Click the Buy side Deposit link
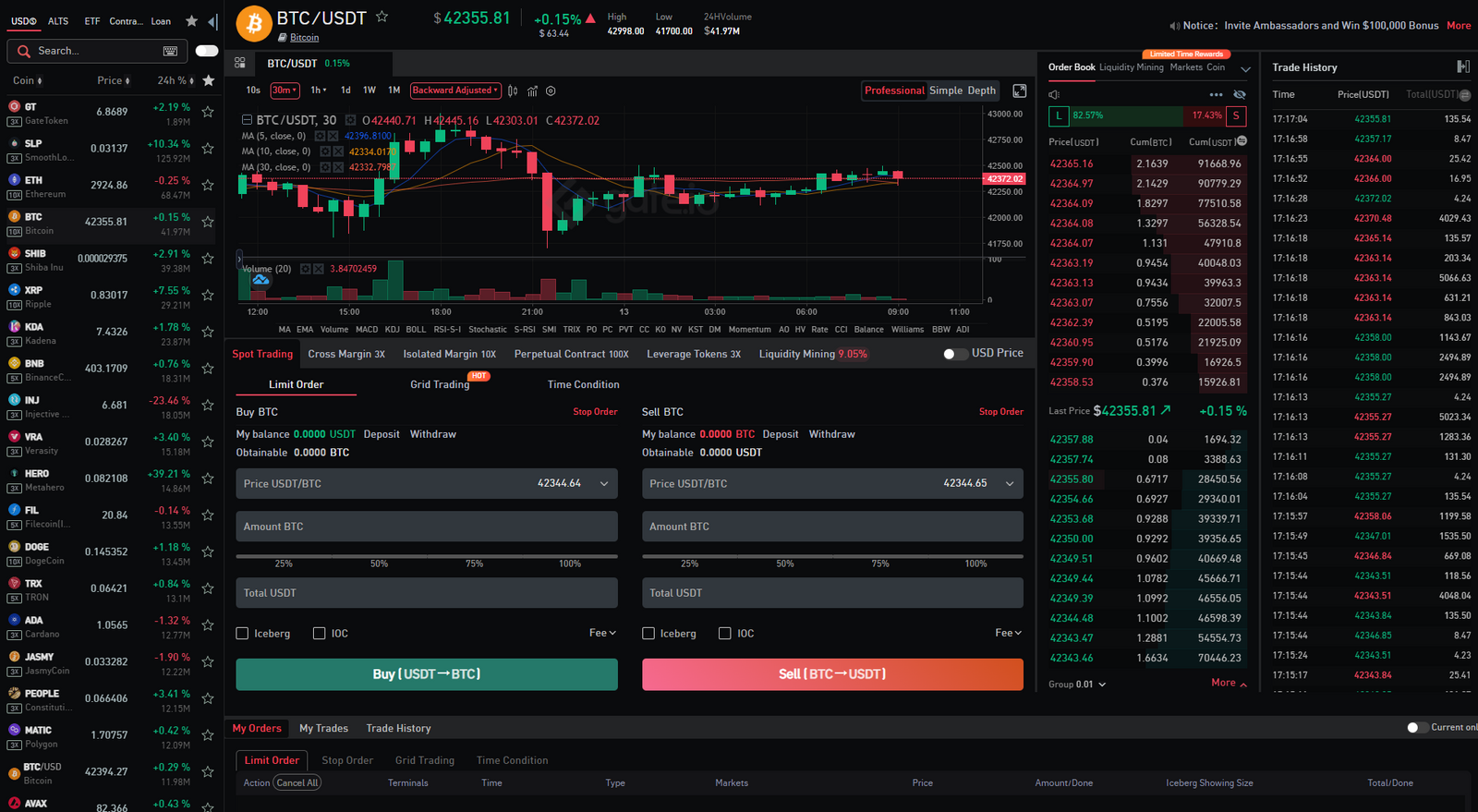1478x812 pixels. pos(382,434)
